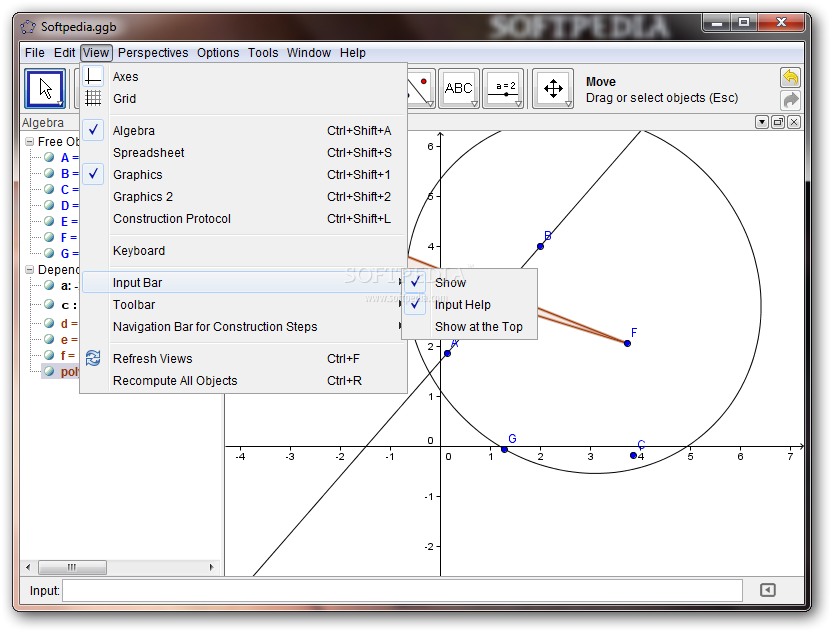Screen dimensions: 832x632
Task: Open graphics view dropdown arrow button
Action: tap(762, 122)
